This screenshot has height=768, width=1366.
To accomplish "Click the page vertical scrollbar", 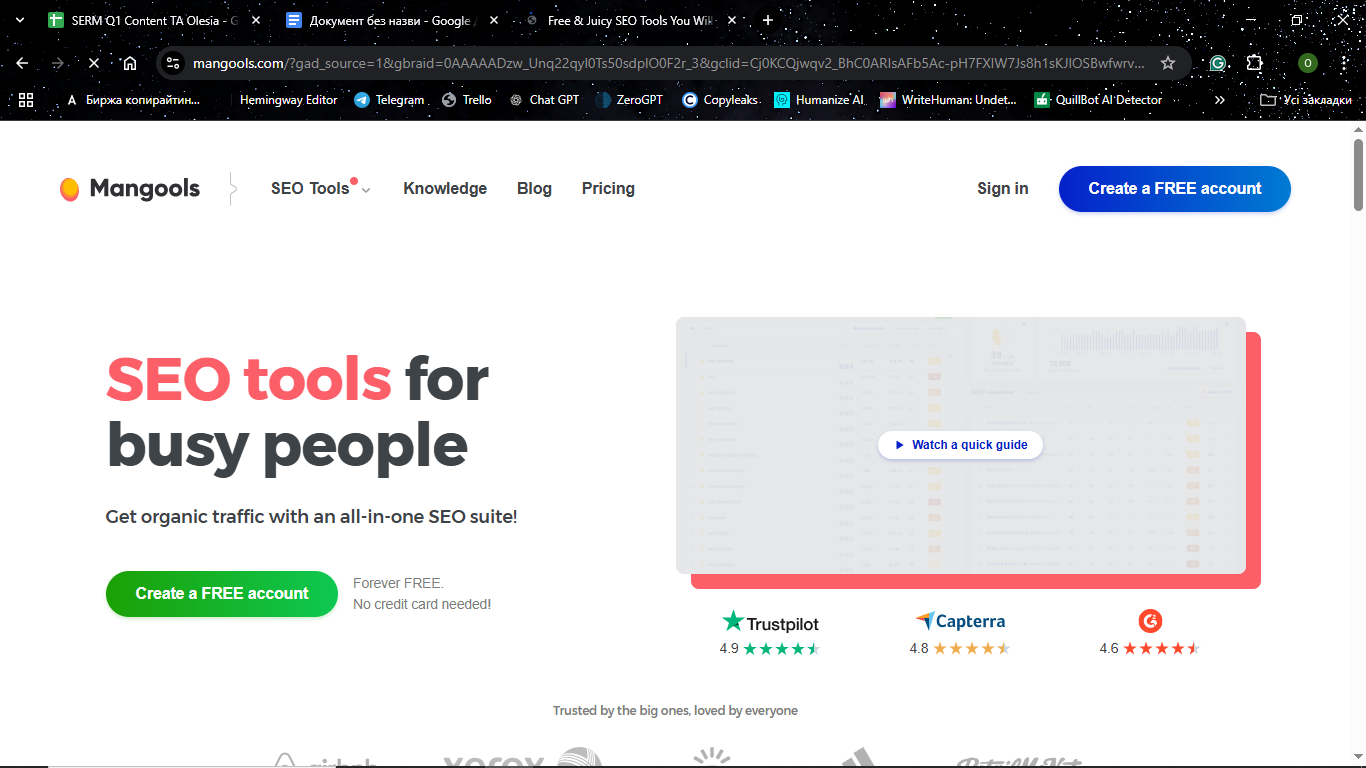I will pyautogui.click(x=1358, y=175).
